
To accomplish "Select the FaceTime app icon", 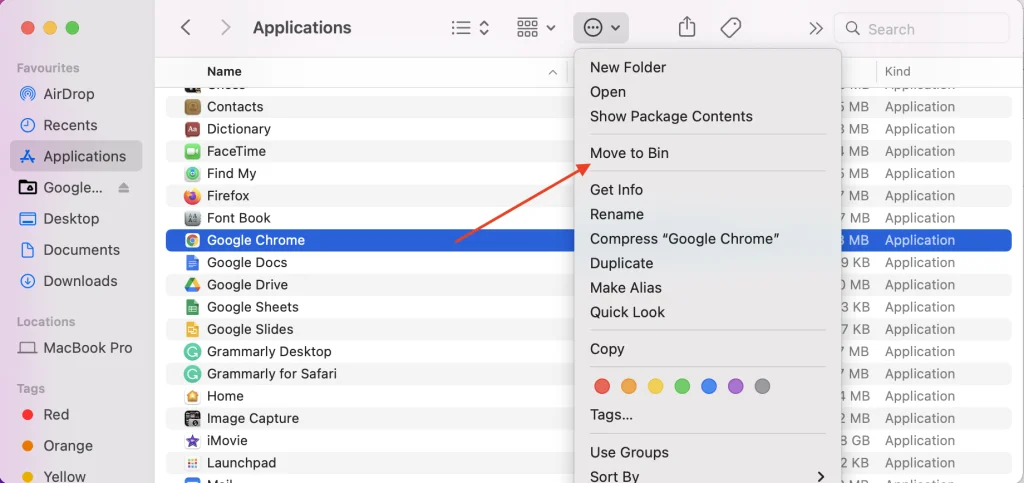I will [192, 151].
